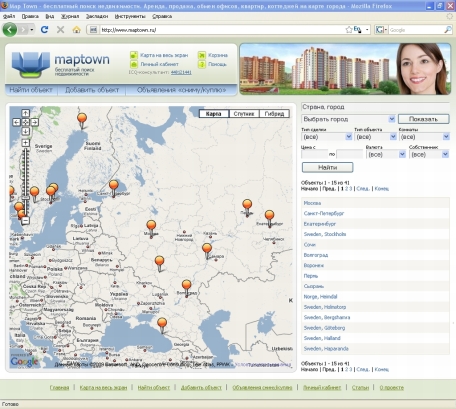The height and width of the screenshot is (409, 456).
Task: Pan the map up with arrow
Action: coord(26,113)
